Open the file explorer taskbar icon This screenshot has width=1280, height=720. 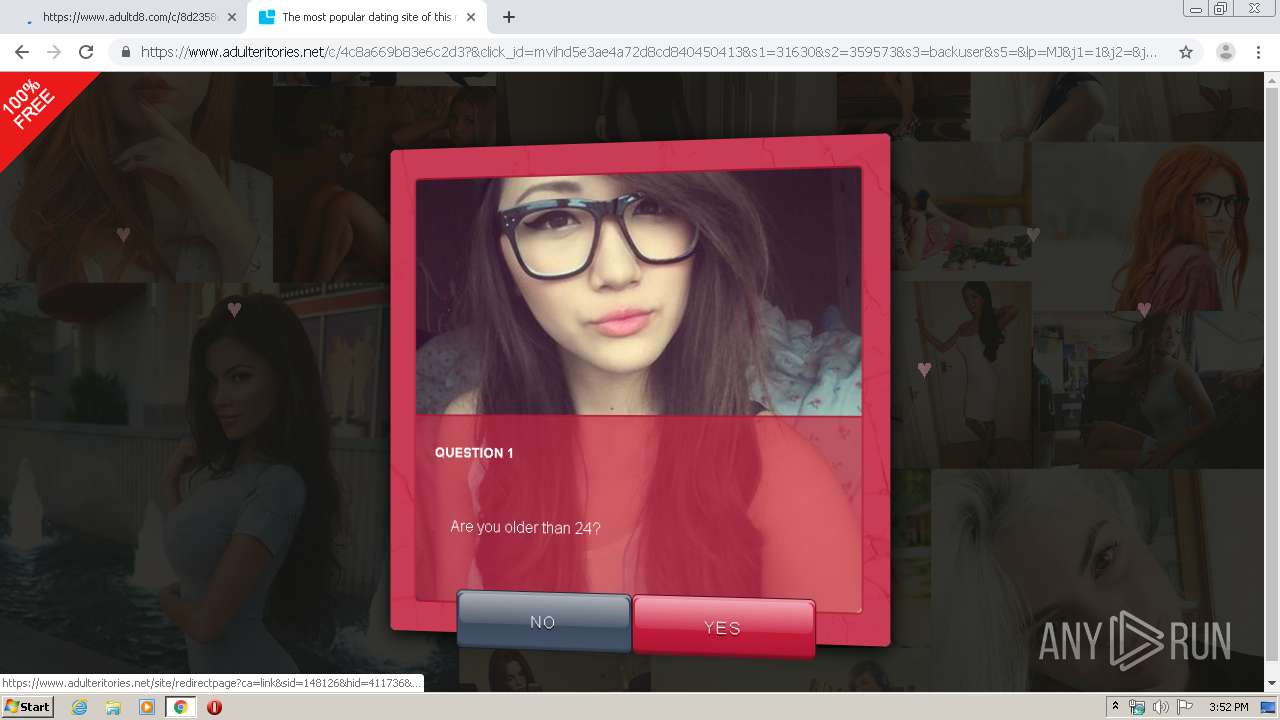(x=113, y=707)
